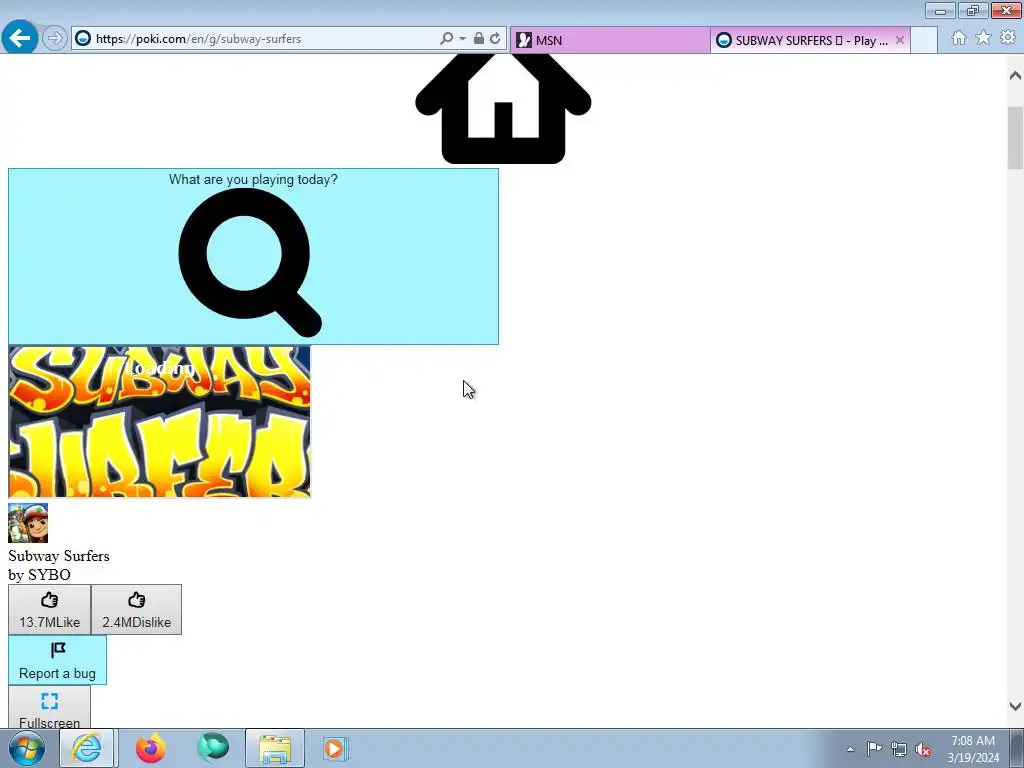Click the 2.4M Dislike button
Screen dimensions: 1024x768
[x=136, y=610]
